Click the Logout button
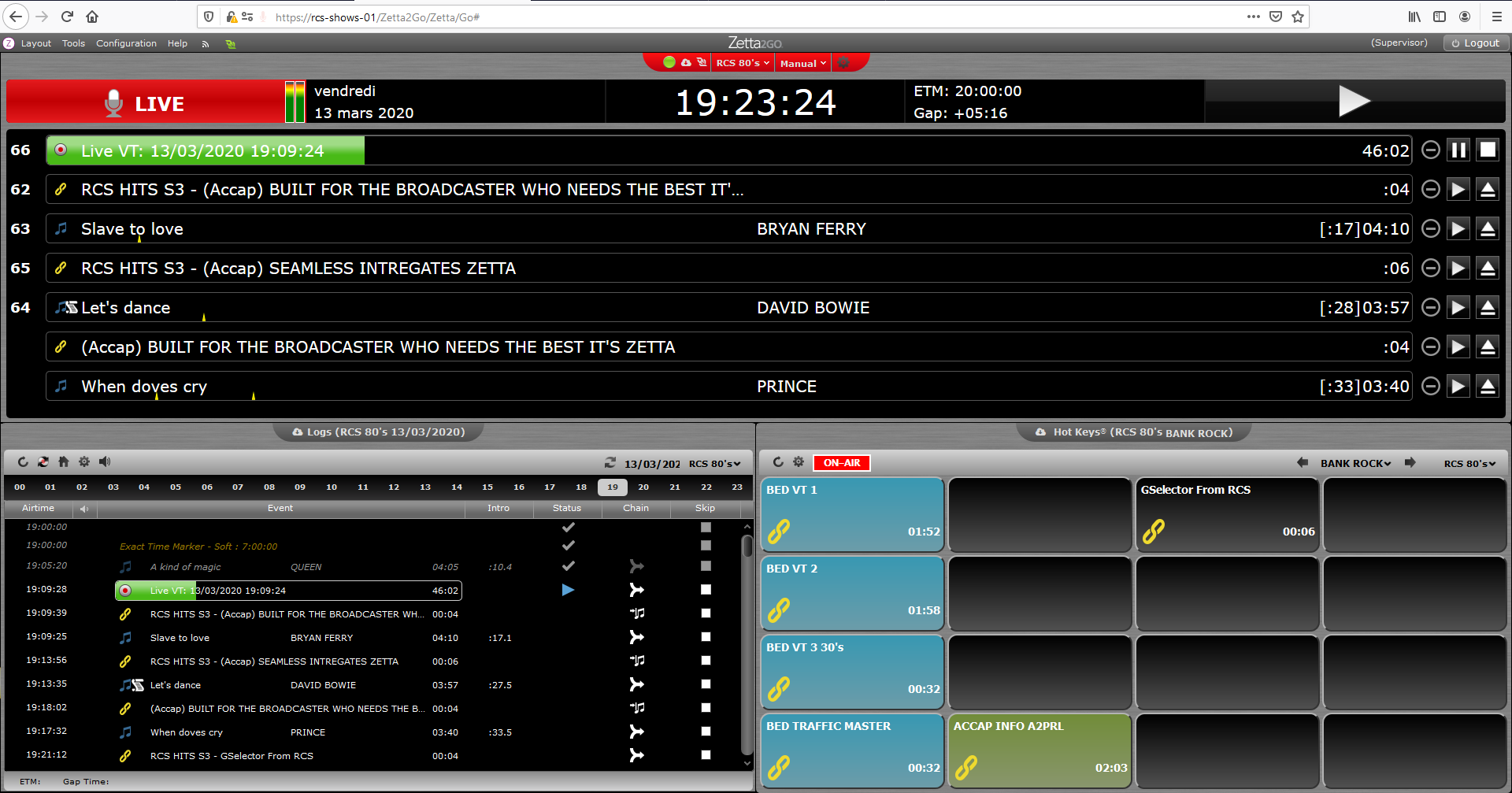 point(1475,43)
